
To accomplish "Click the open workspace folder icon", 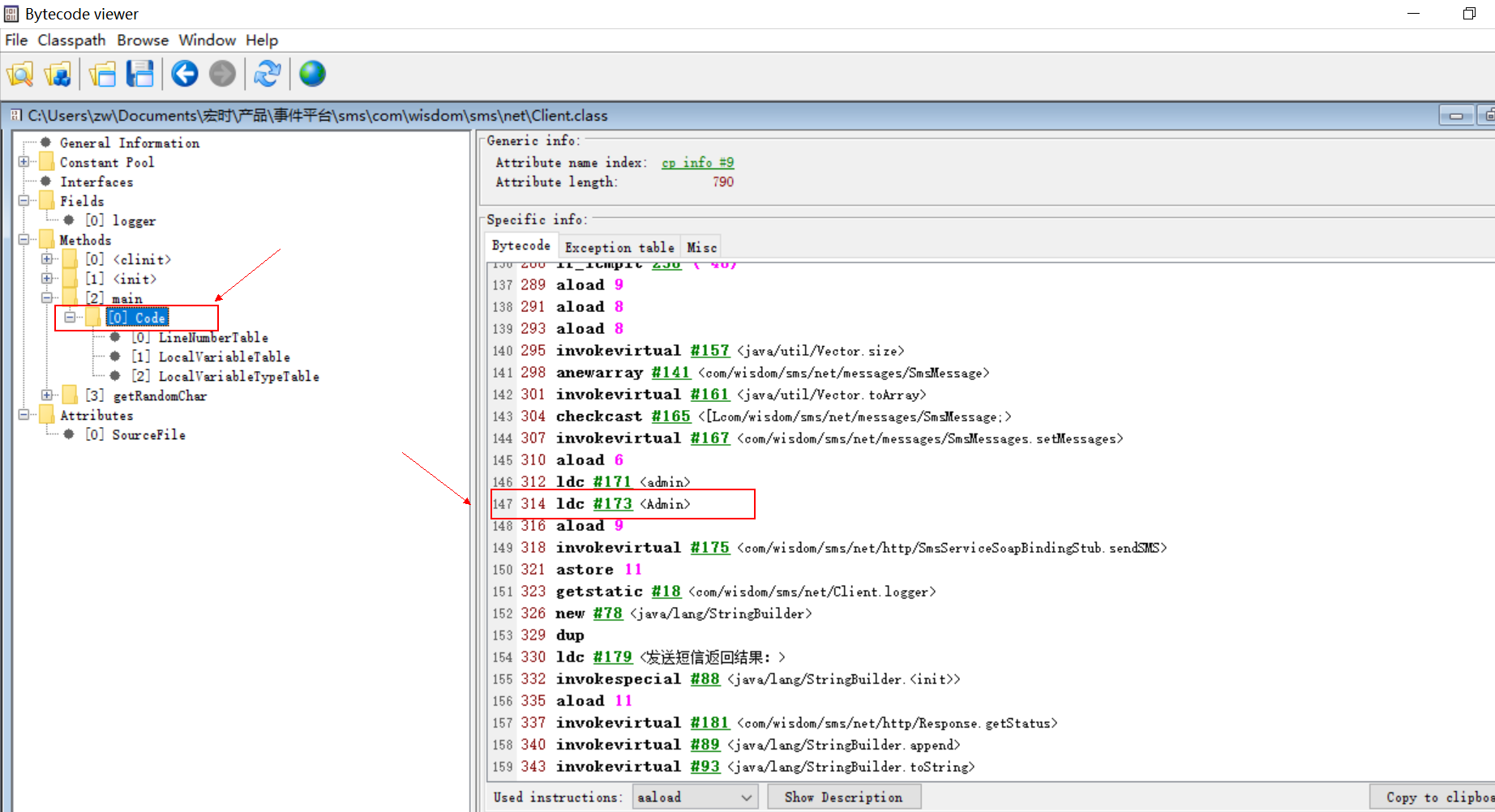I will (103, 75).
